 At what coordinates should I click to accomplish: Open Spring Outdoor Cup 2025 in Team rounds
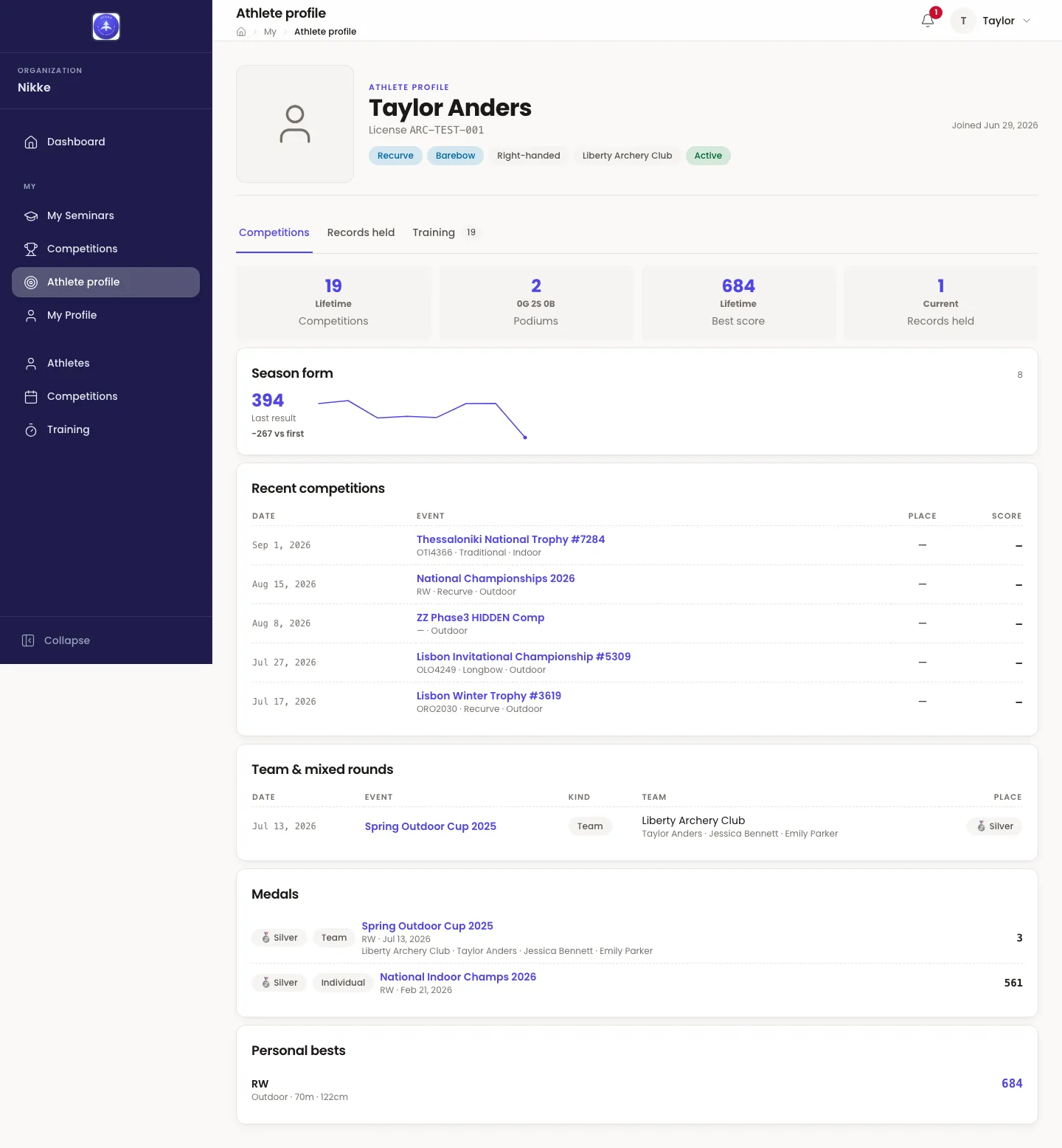(x=431, y=826)
